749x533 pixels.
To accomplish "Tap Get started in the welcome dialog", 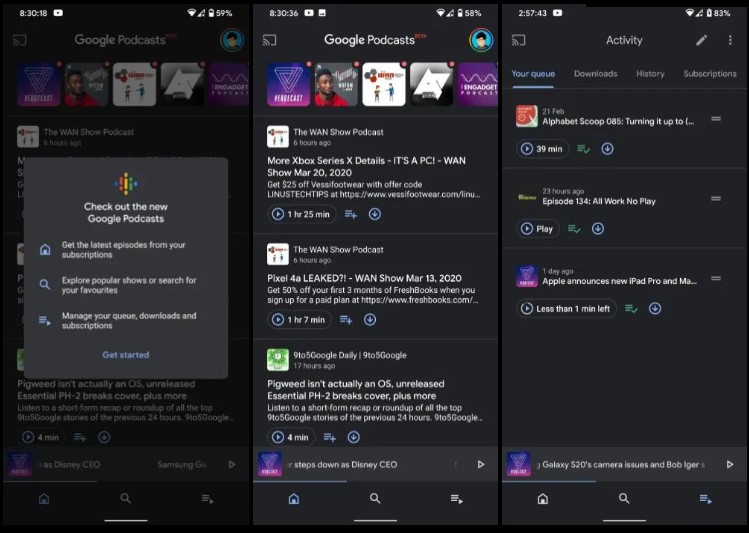I will pyautogui.click(x=126, y=355).
